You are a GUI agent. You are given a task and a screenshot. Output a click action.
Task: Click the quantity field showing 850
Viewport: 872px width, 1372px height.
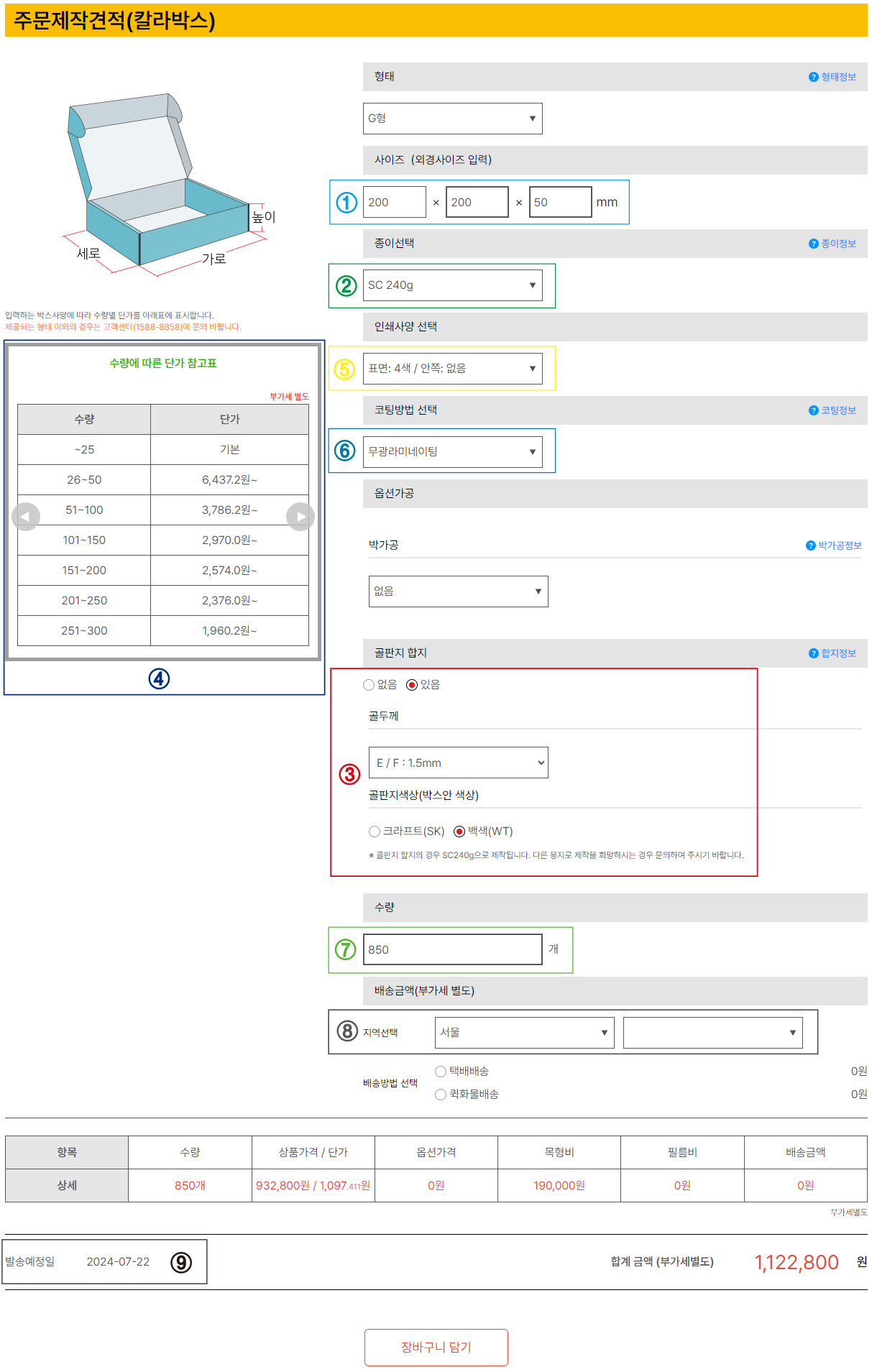click(453, 949)
